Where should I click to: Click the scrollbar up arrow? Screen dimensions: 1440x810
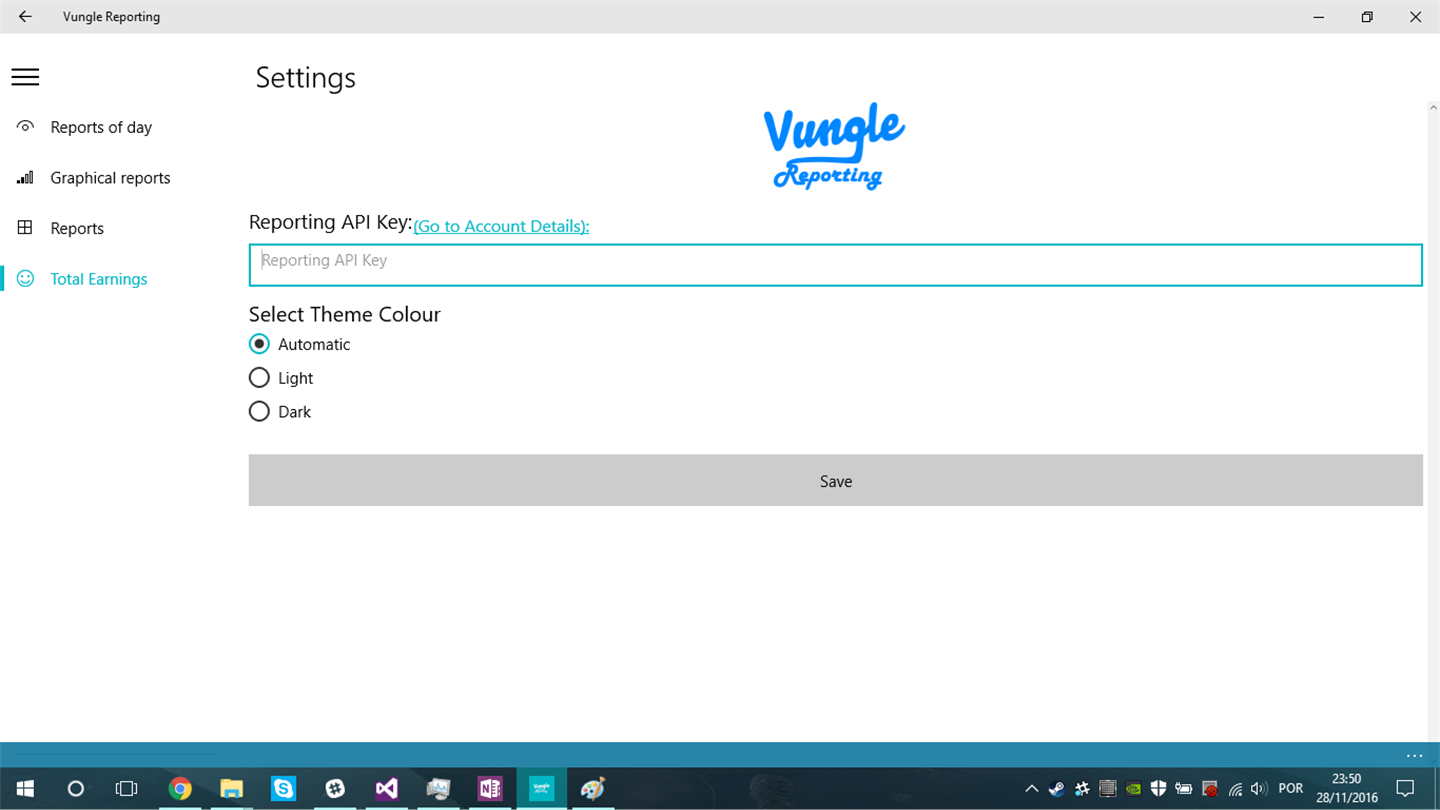click(1433, 108)
